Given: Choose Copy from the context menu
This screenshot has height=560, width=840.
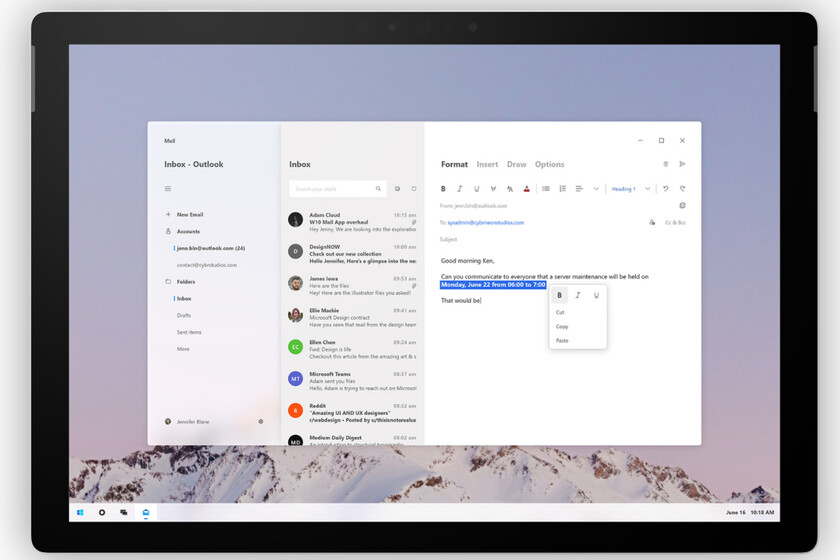Looking at the screenshot, I should [562, 326].
